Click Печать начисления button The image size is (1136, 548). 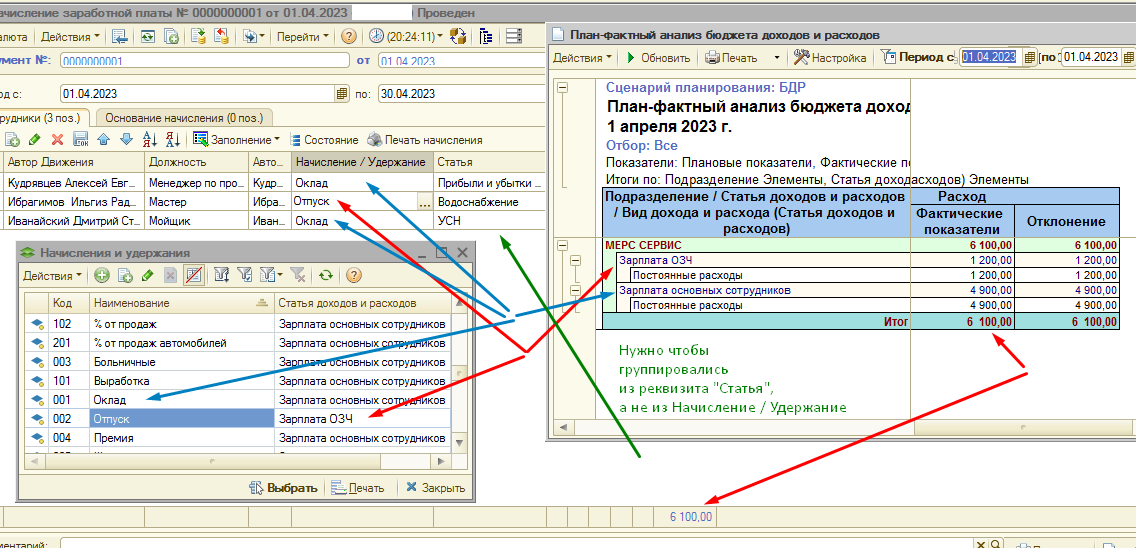[425, 140]
